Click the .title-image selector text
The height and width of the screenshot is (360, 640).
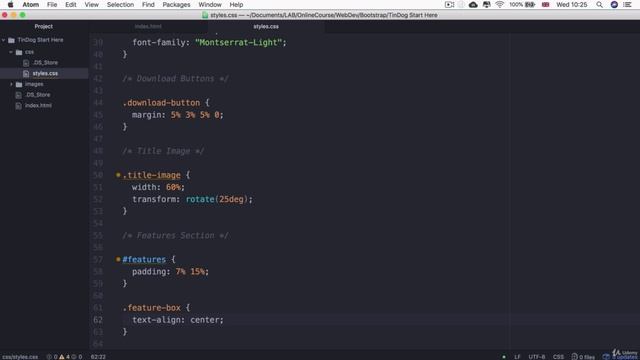point(151,175)
